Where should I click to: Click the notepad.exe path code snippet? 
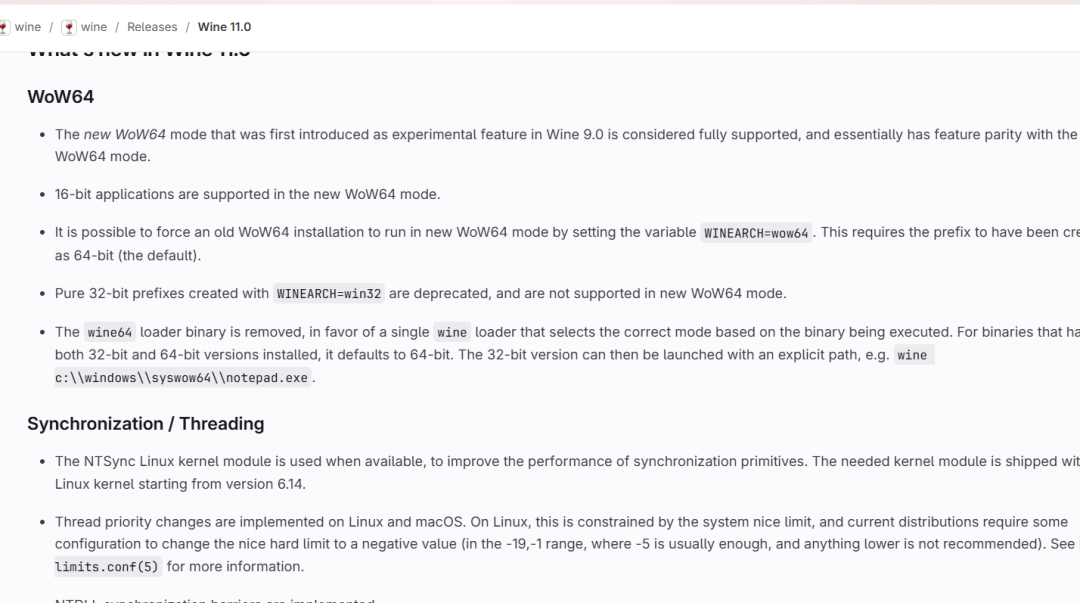click(183, 378)
